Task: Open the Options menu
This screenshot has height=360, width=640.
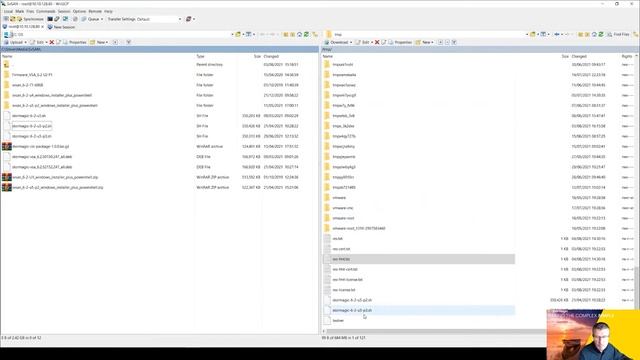Action: pos(79,11)
